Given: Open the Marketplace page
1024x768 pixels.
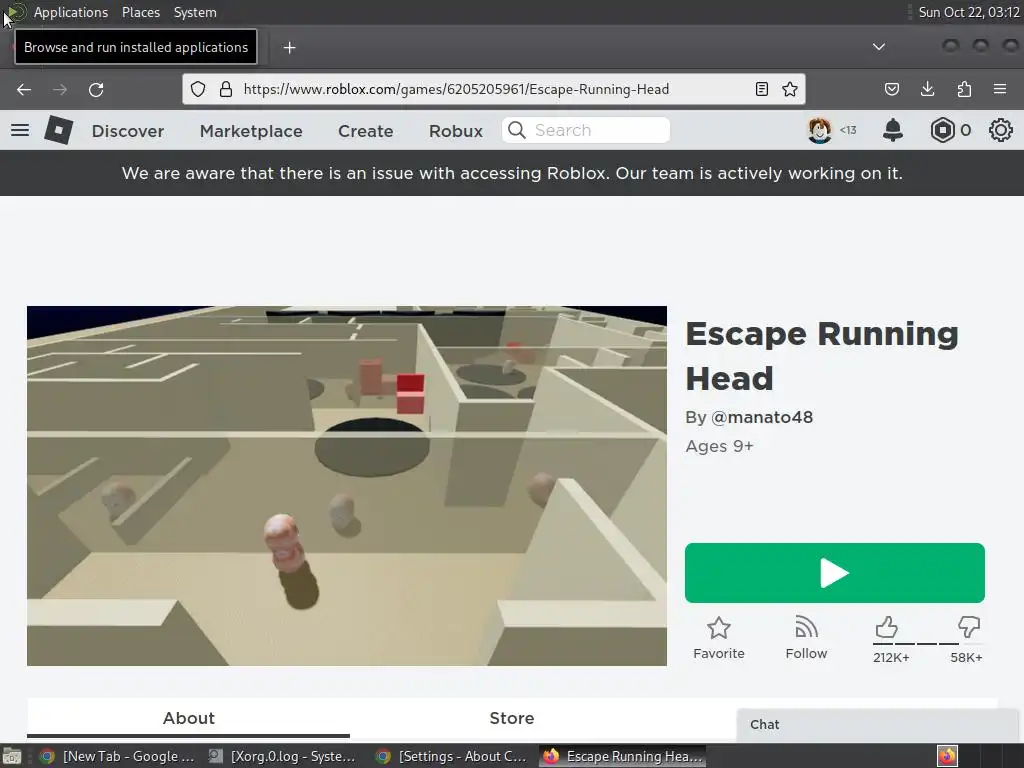Looking at the screenshot, I should point(251,131).
